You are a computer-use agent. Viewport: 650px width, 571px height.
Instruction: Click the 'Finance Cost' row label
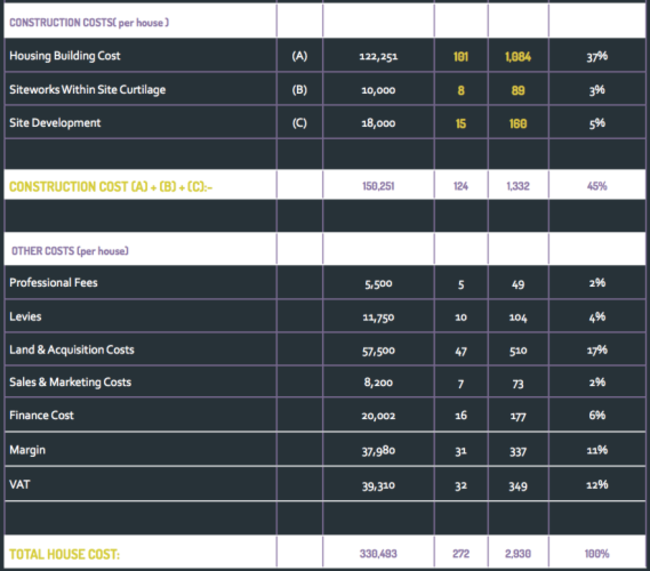41,415
